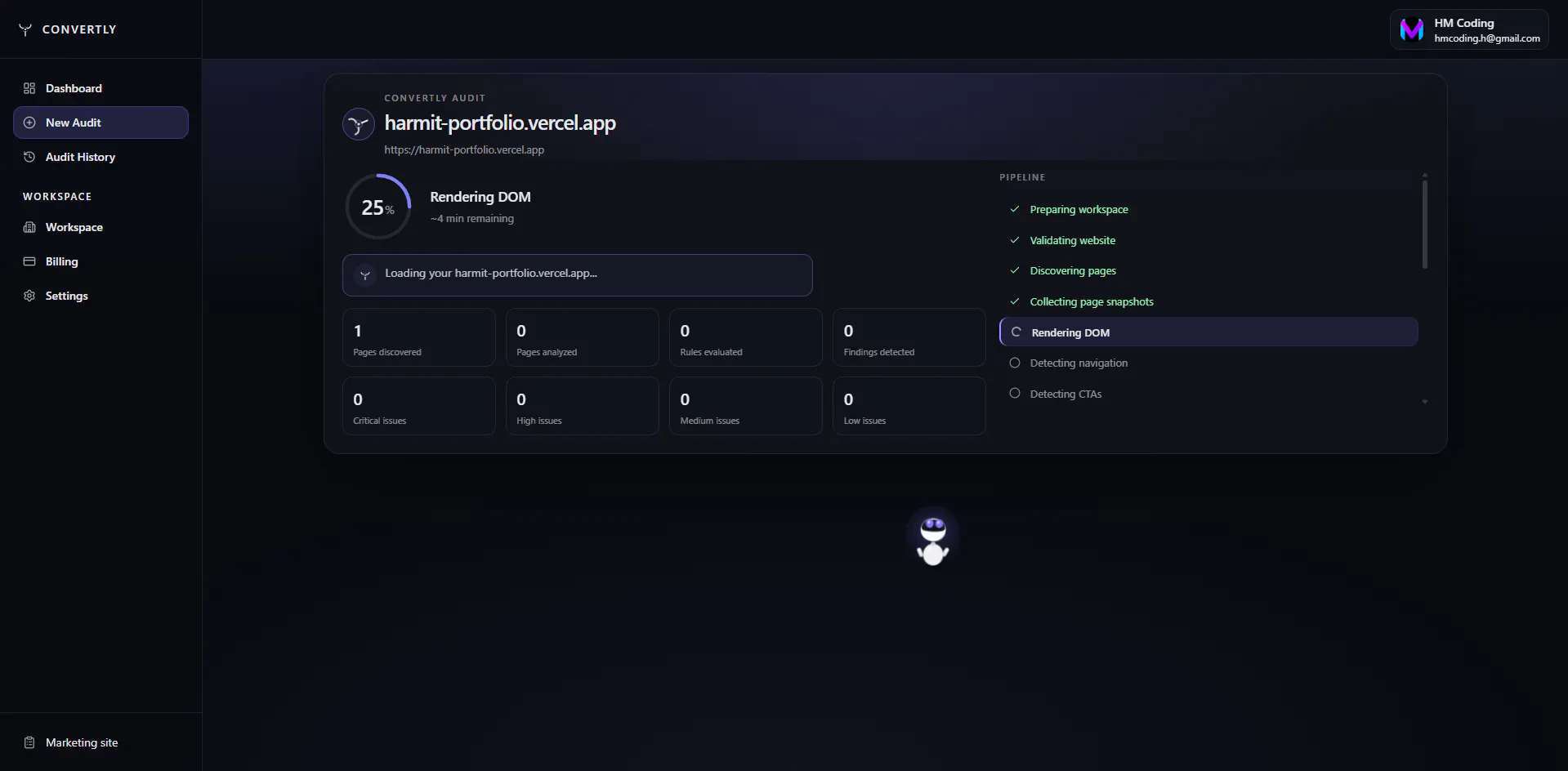Click the checkmark beside Validating website

(1015, 240)
